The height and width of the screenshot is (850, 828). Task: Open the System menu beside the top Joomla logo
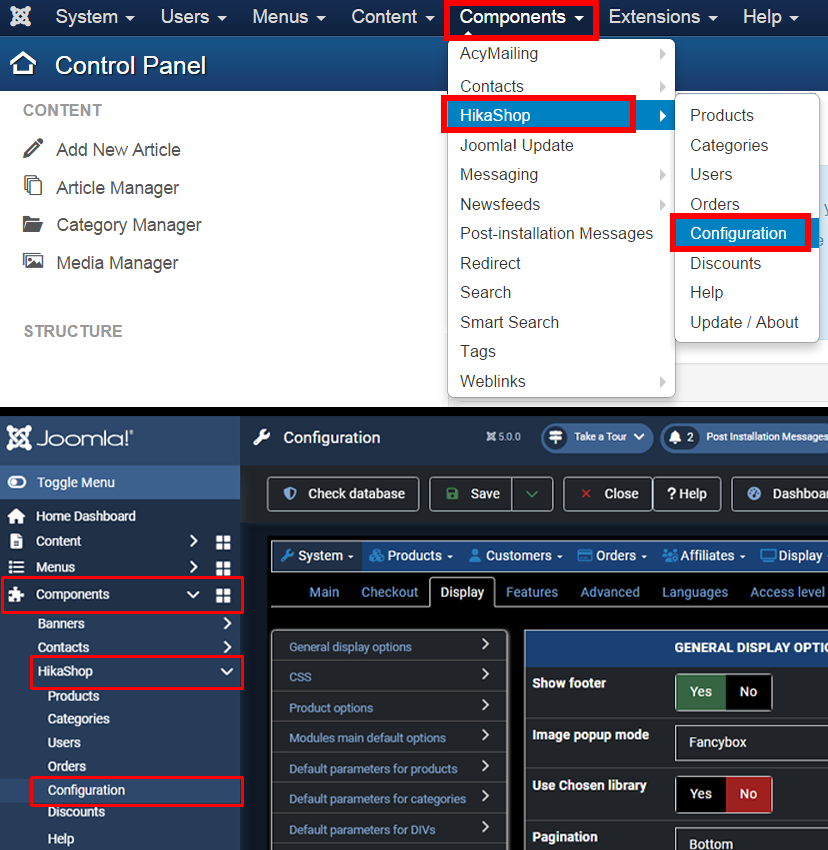tap(95, 17)
